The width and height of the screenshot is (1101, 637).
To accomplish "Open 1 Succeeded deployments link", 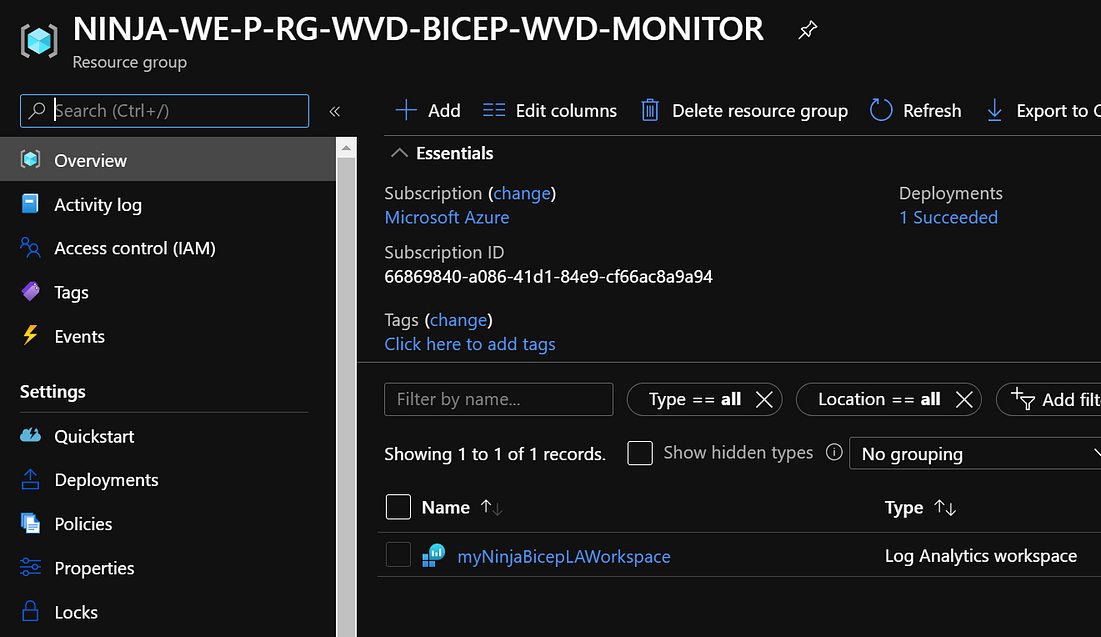I will pos(948,217).
